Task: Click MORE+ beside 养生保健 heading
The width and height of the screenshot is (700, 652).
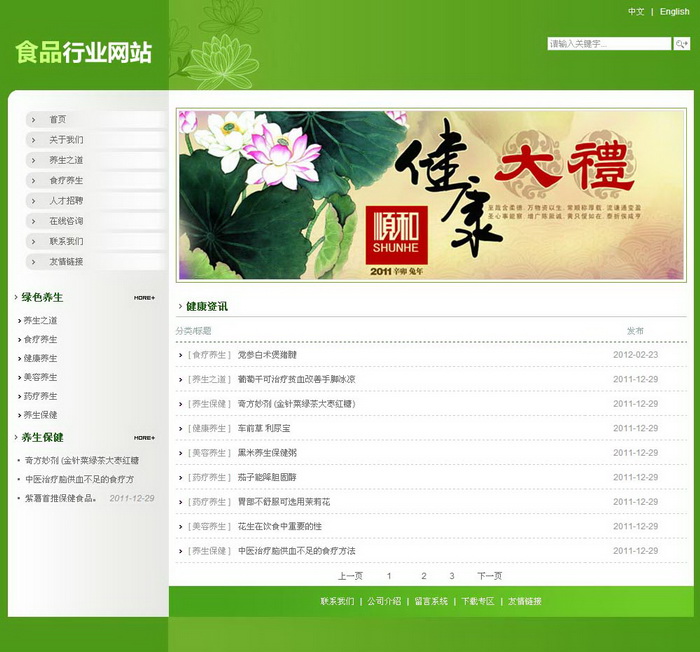Action: click(144, 438)
